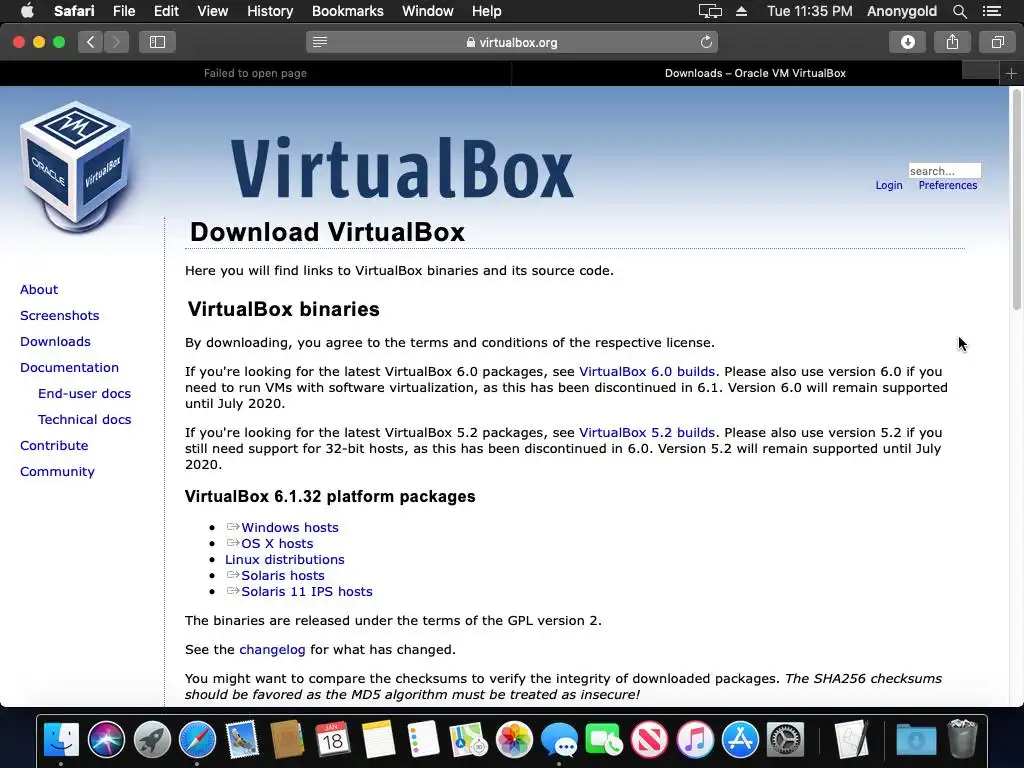The height and width of the screenshot is (768, 1024).
Task: Open System Preferences from the Dock
Action: (x=785, y=740)
